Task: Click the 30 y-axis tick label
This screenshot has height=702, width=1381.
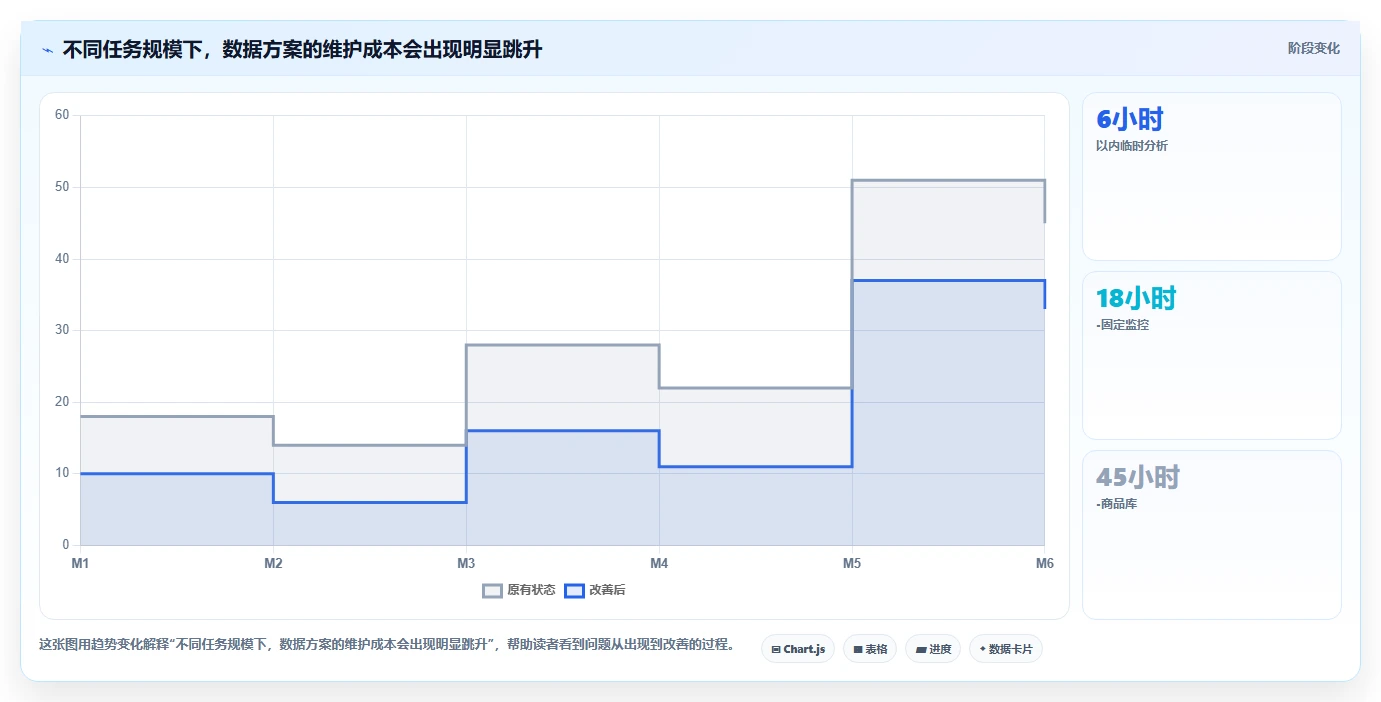Action: click(x=62, y=330)
